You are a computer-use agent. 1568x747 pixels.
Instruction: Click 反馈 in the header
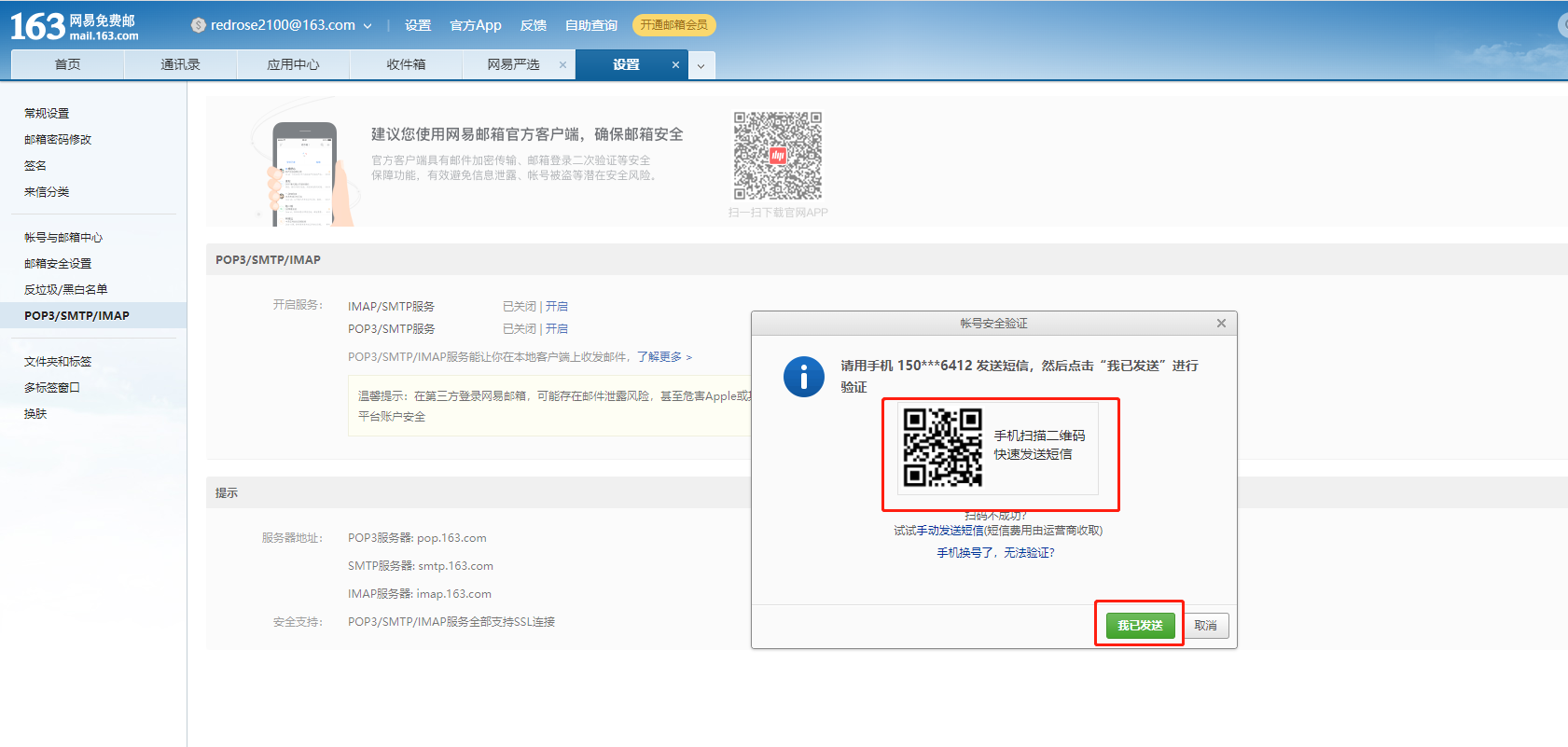534,25
